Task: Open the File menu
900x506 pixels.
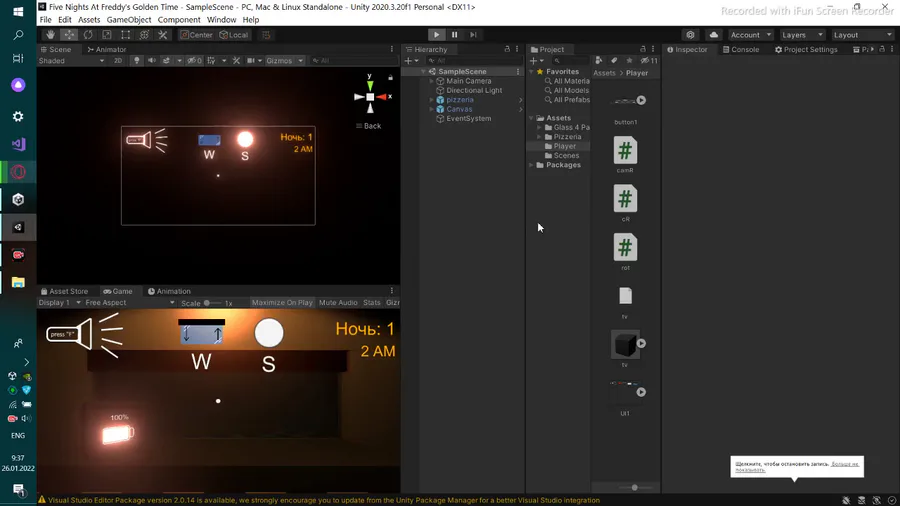Action: tap(45, 20)
